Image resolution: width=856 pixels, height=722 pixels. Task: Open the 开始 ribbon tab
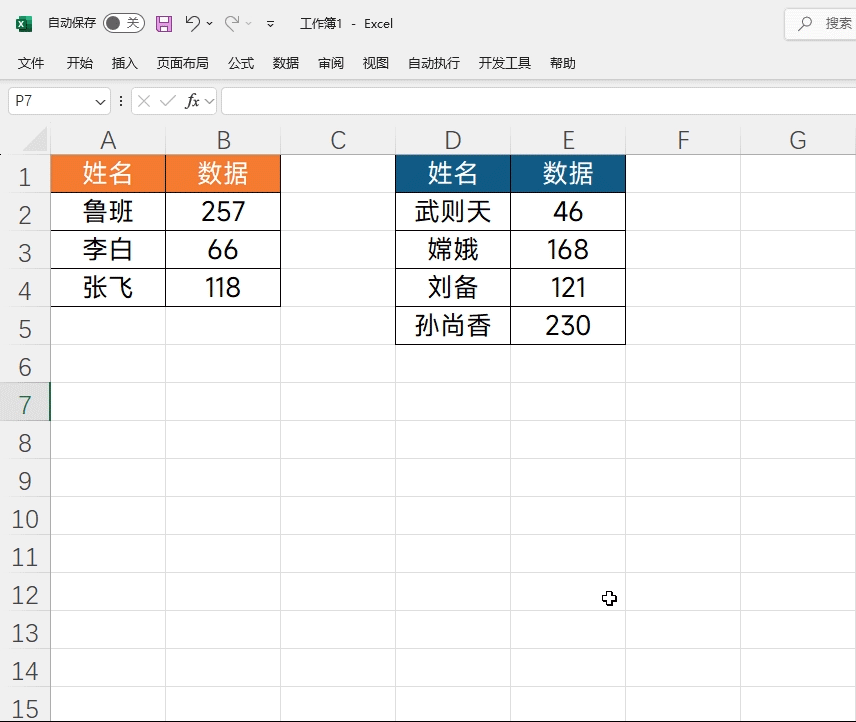pyautogui.click(x=80, y=63)
